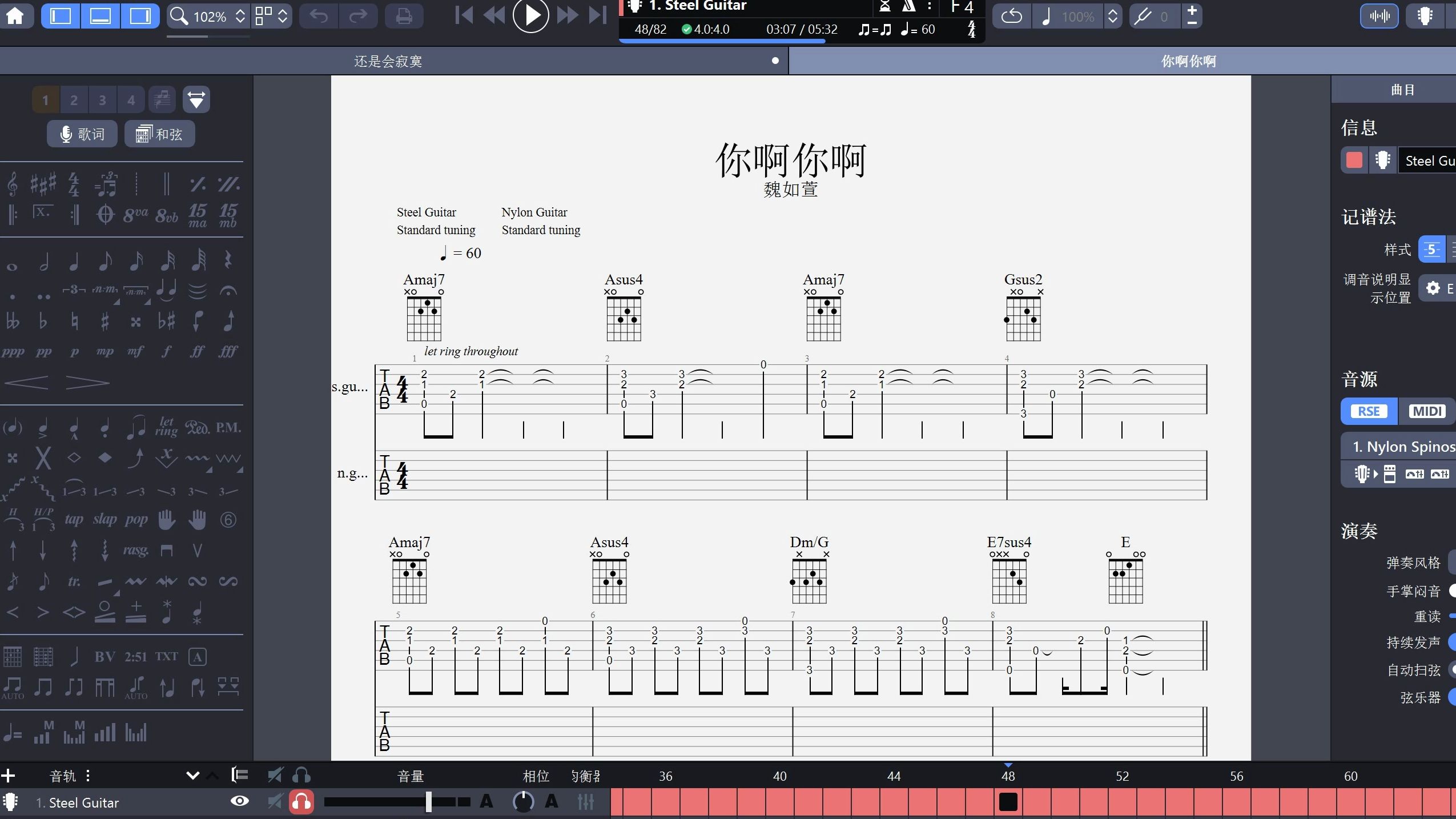
Task: Select the RSE sound engine
Action: click(1369, 411)
